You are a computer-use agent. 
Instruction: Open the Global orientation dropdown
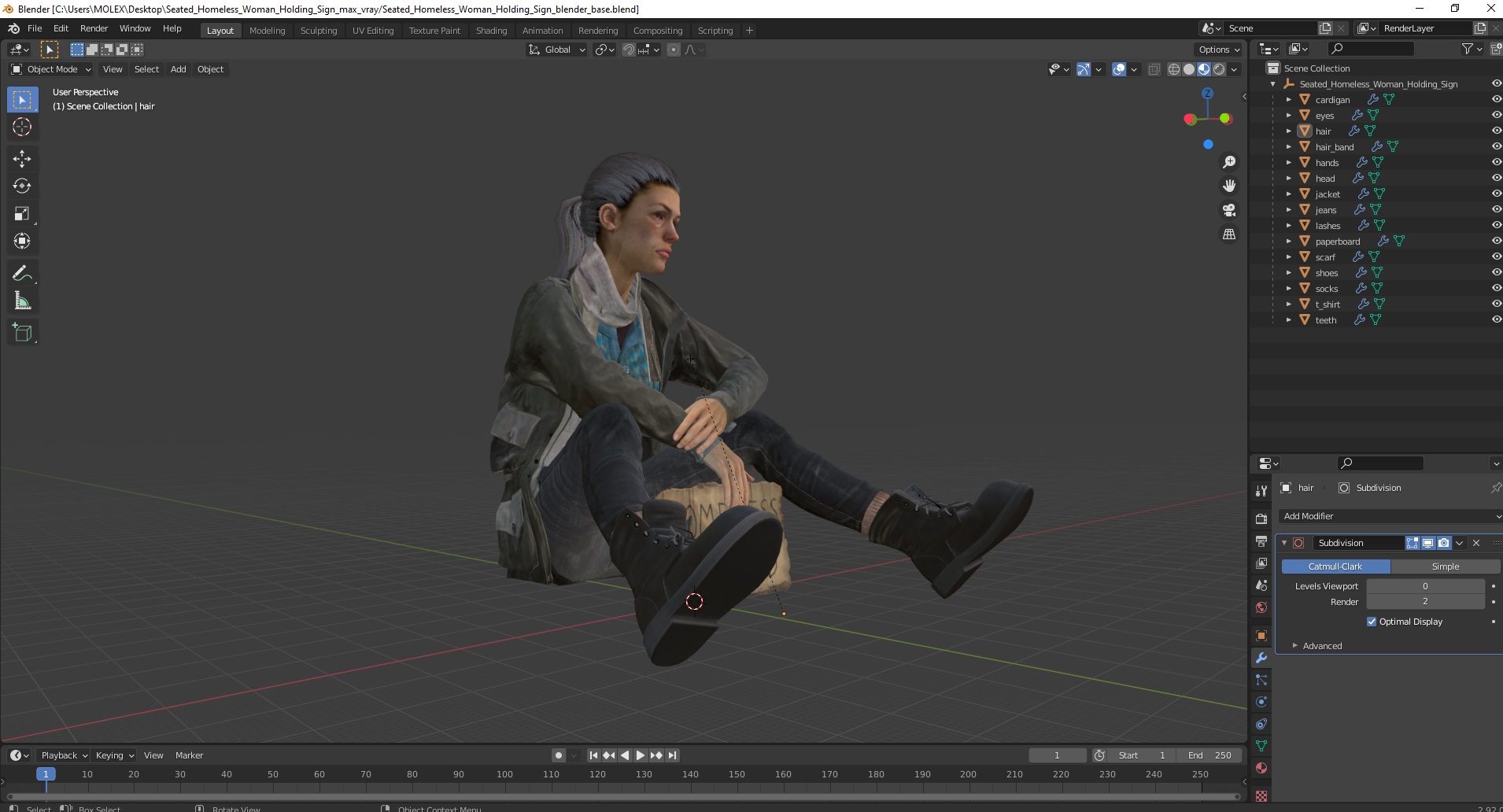point(556,50)
